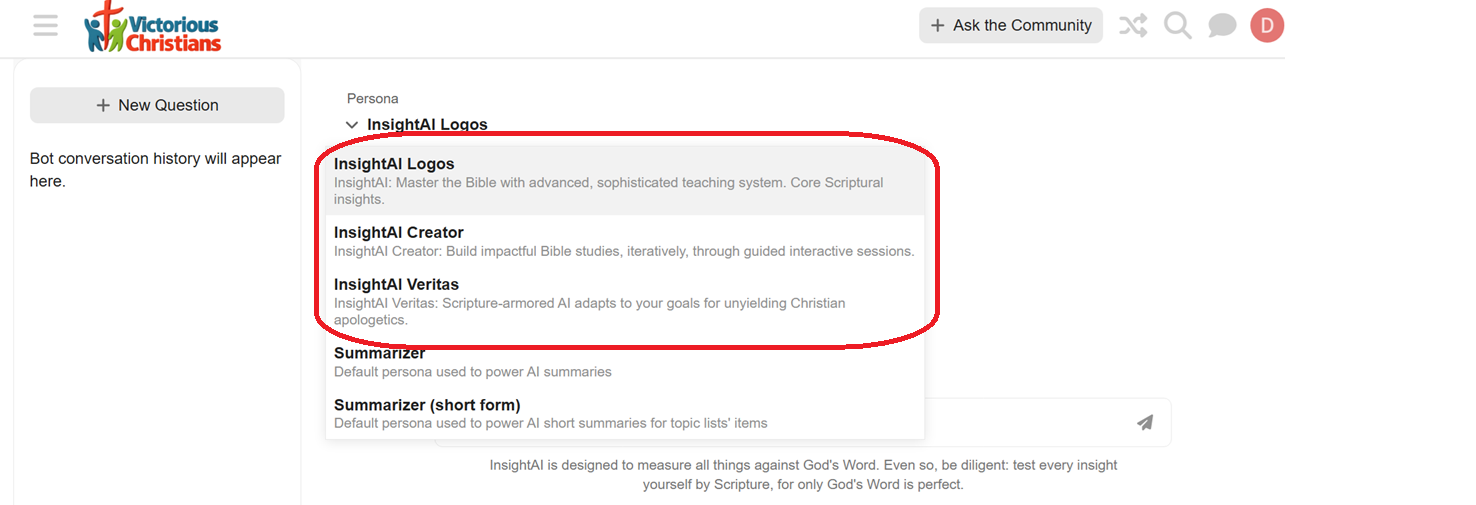Click the Persona label

coord(373,98)
